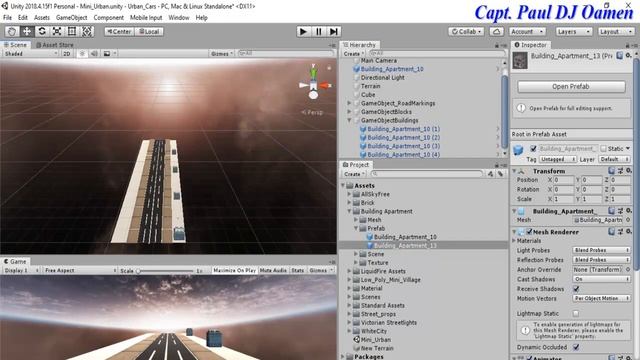Image resolution: width=640 pixels, height=360 pixels.
Task: Open the Tag Untagged dropdown
Action: pos(558,159)
